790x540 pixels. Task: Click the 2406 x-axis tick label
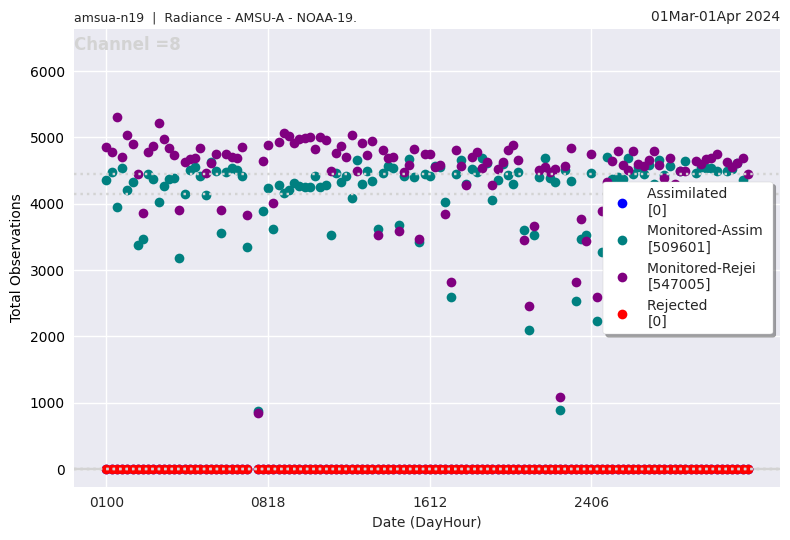[x=591, y=503]
